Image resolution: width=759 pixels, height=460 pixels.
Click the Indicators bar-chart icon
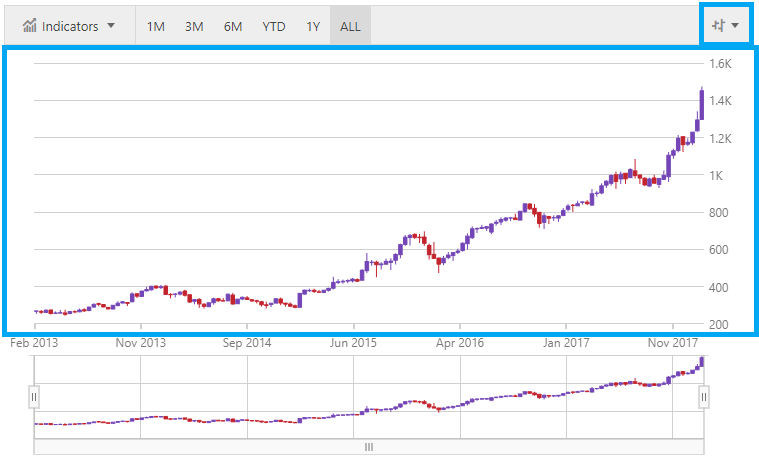(29, 26)
